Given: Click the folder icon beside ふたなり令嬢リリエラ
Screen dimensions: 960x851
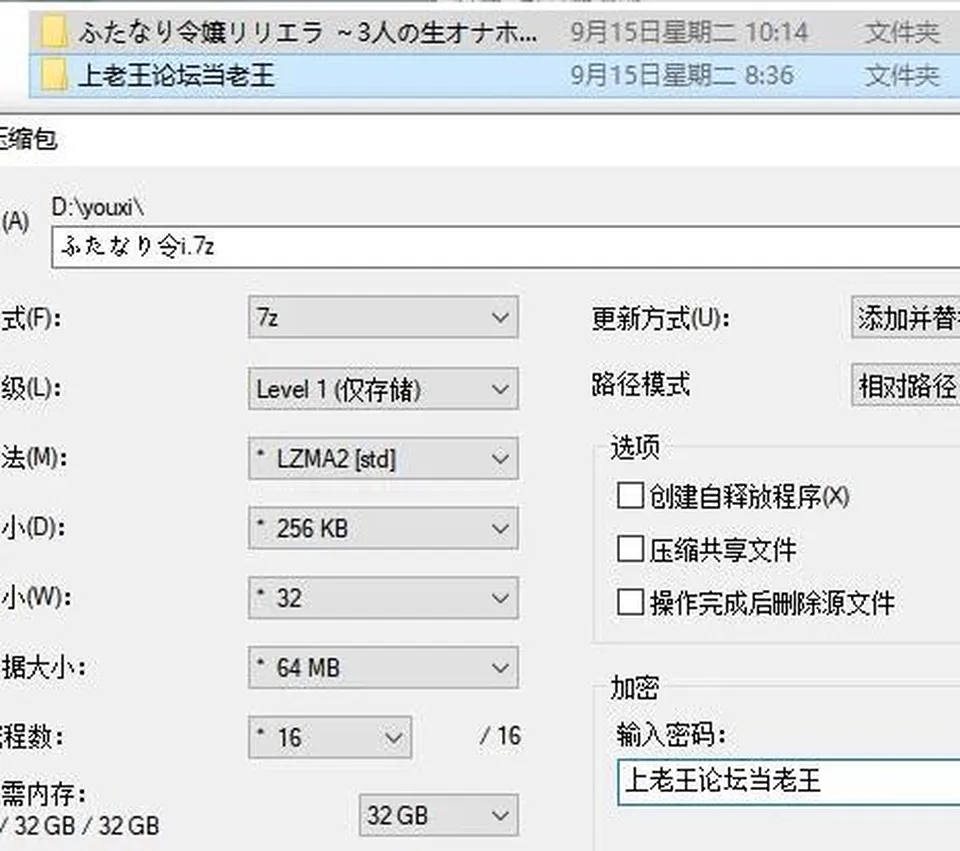Looking at the screenshot, I should (x=54, y=32).
